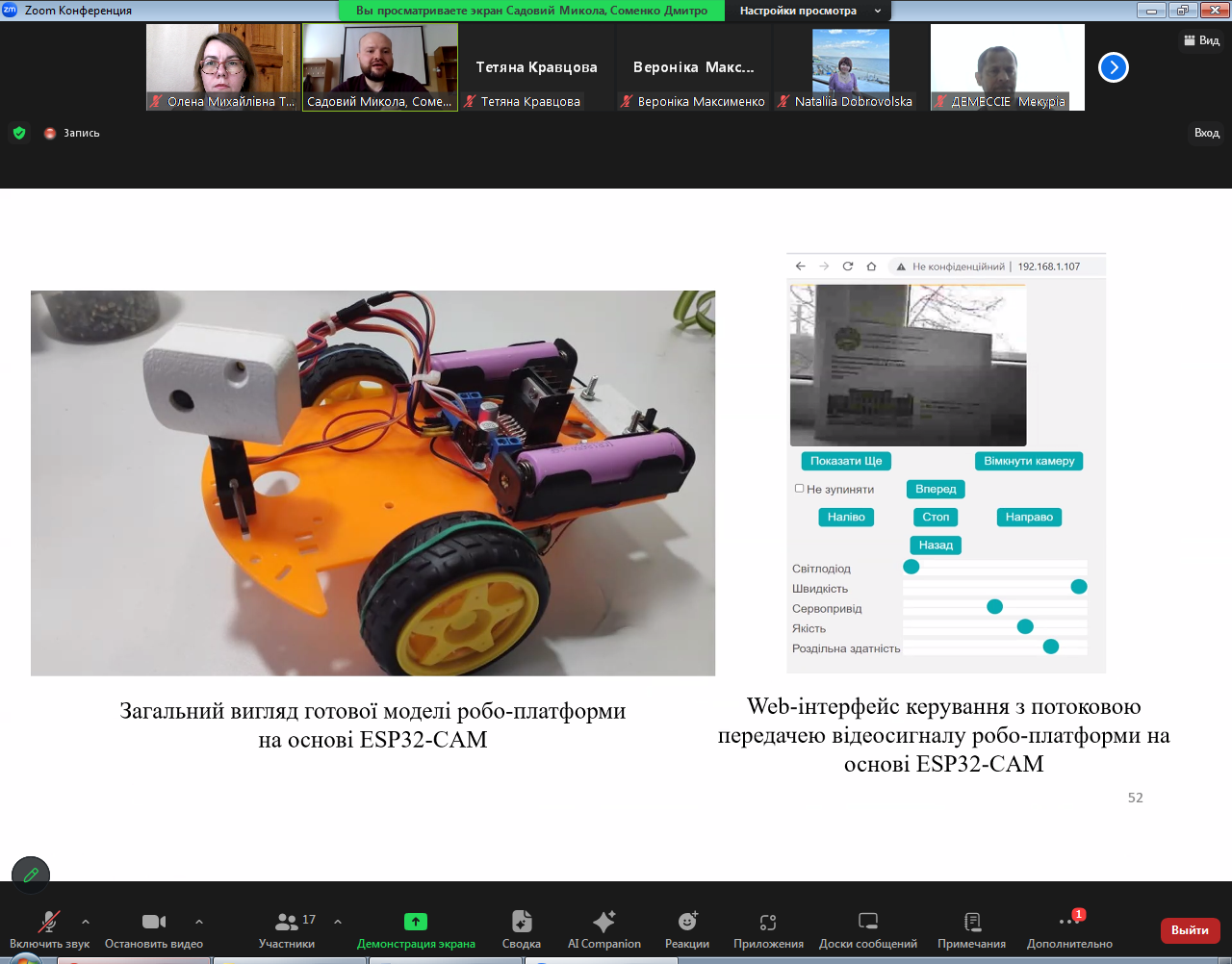Open the Notes (Примечания) icon

(972, 922)
